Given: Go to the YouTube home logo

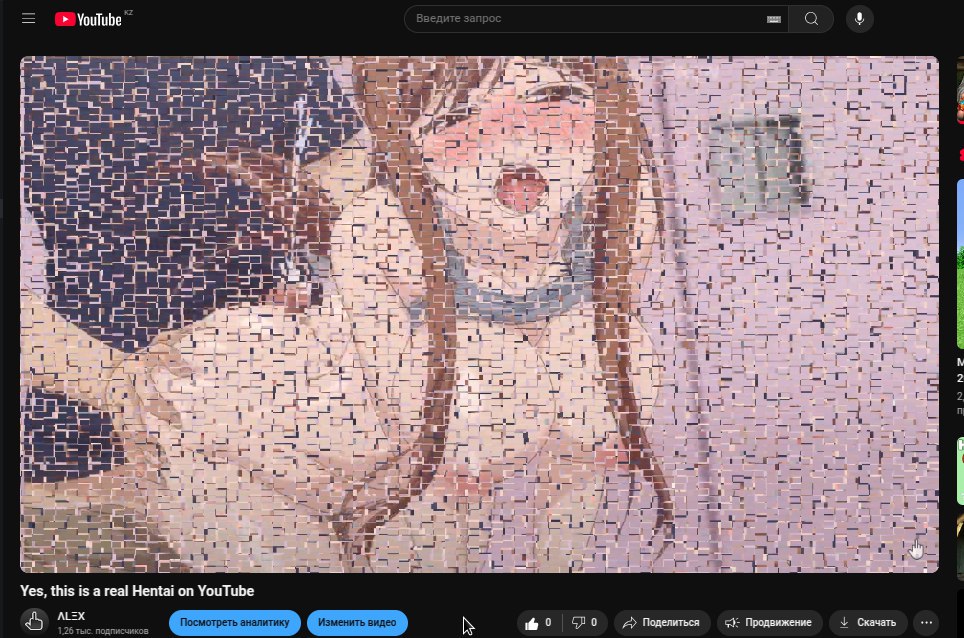Looking at the screenshot, I should tap(89, 20).
